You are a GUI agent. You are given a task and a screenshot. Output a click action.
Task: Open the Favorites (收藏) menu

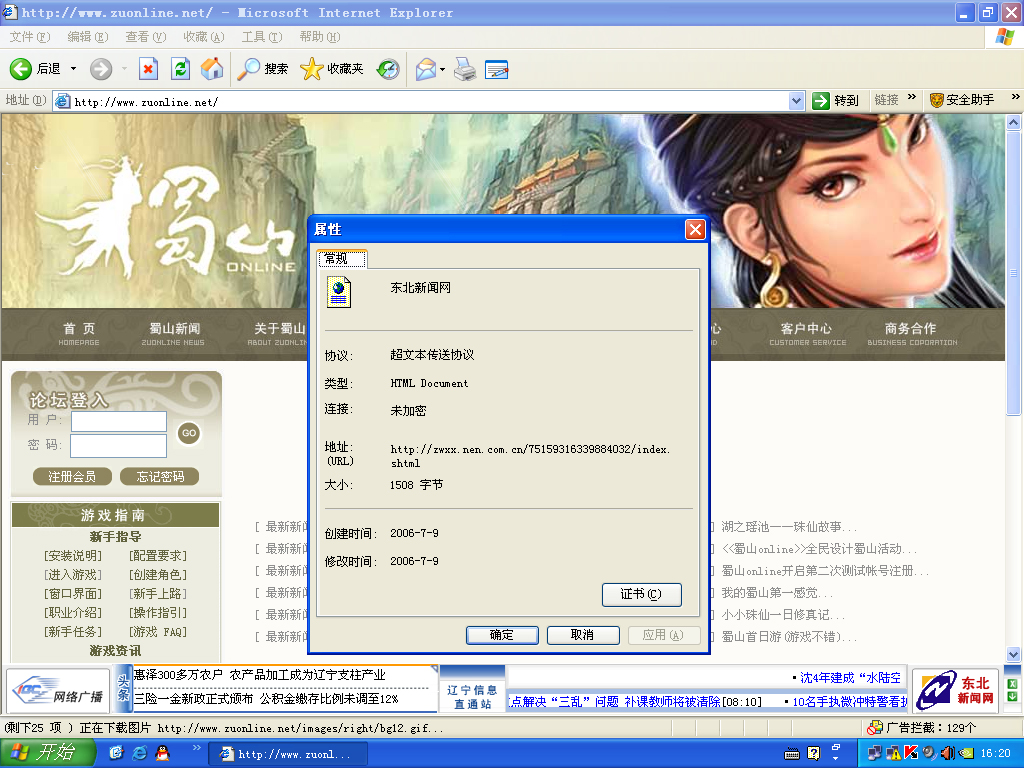204,37
